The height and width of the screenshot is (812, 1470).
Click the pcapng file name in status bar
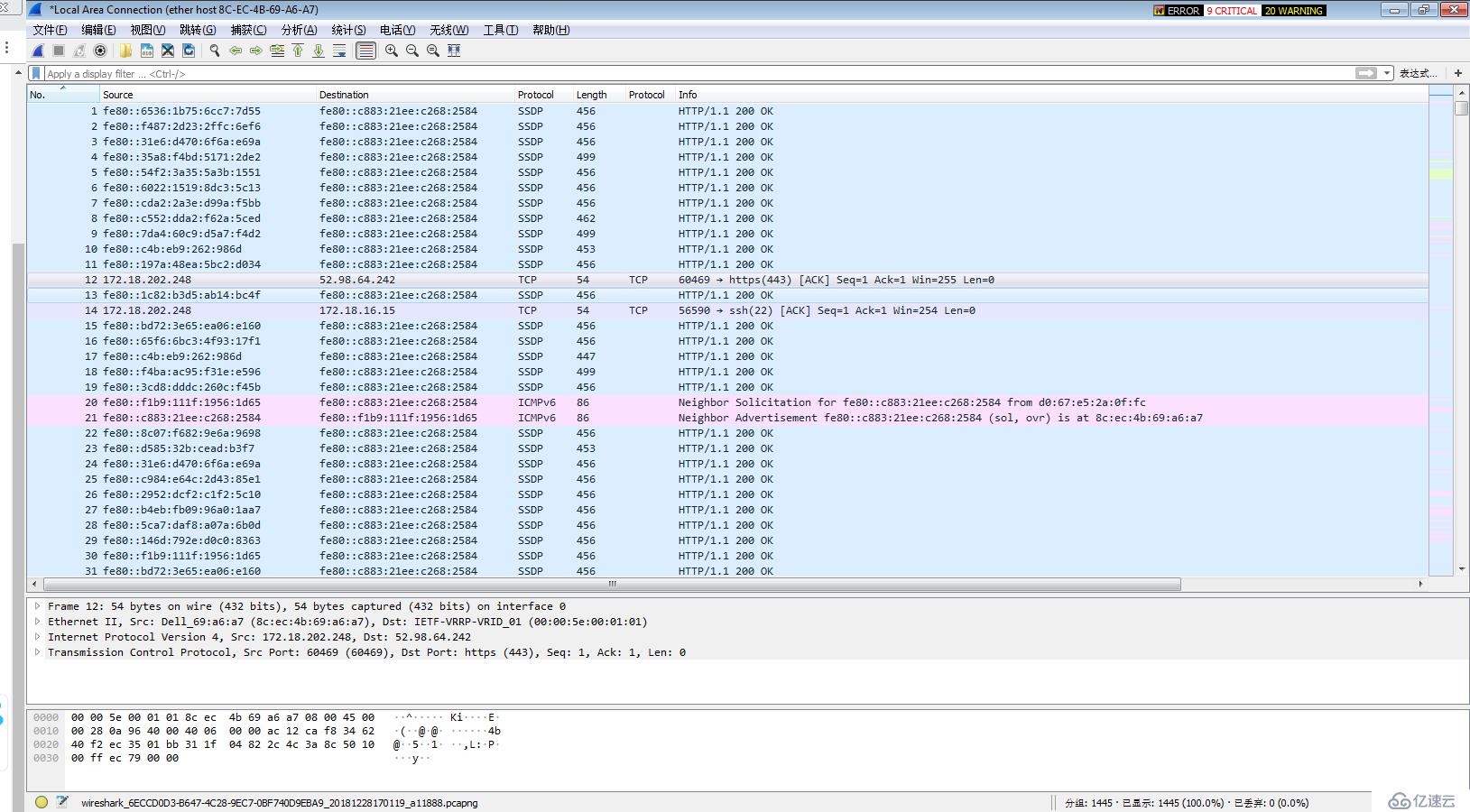(x=279, y=803)
